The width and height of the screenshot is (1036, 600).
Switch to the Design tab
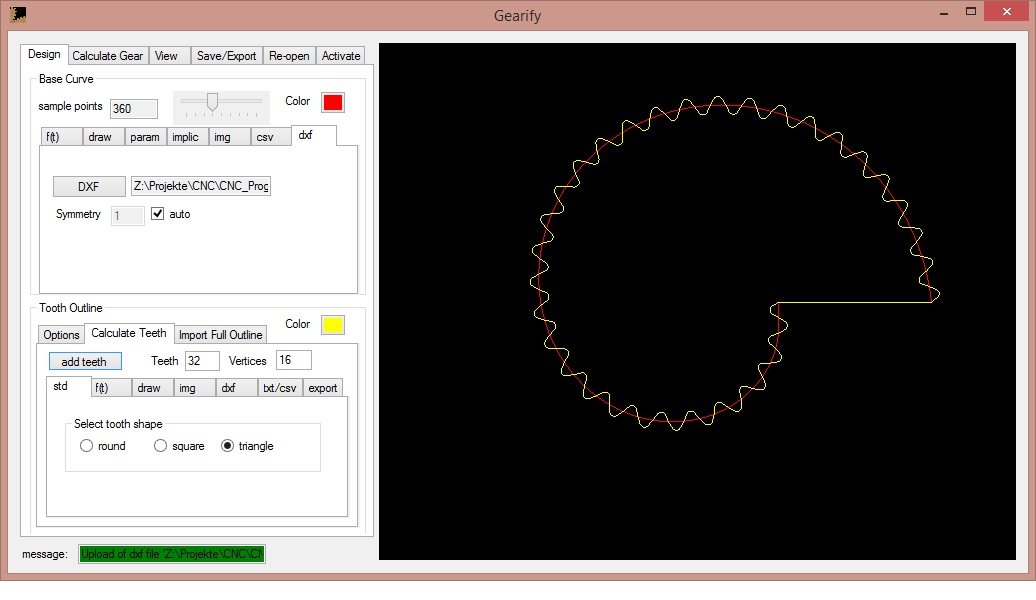point(44,54)
